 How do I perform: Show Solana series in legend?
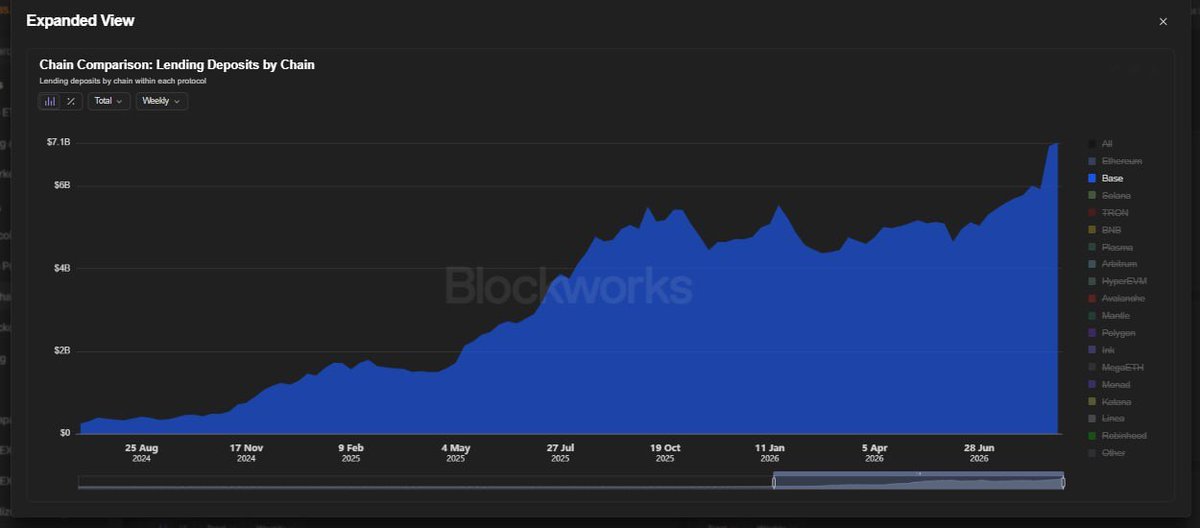1110,195
